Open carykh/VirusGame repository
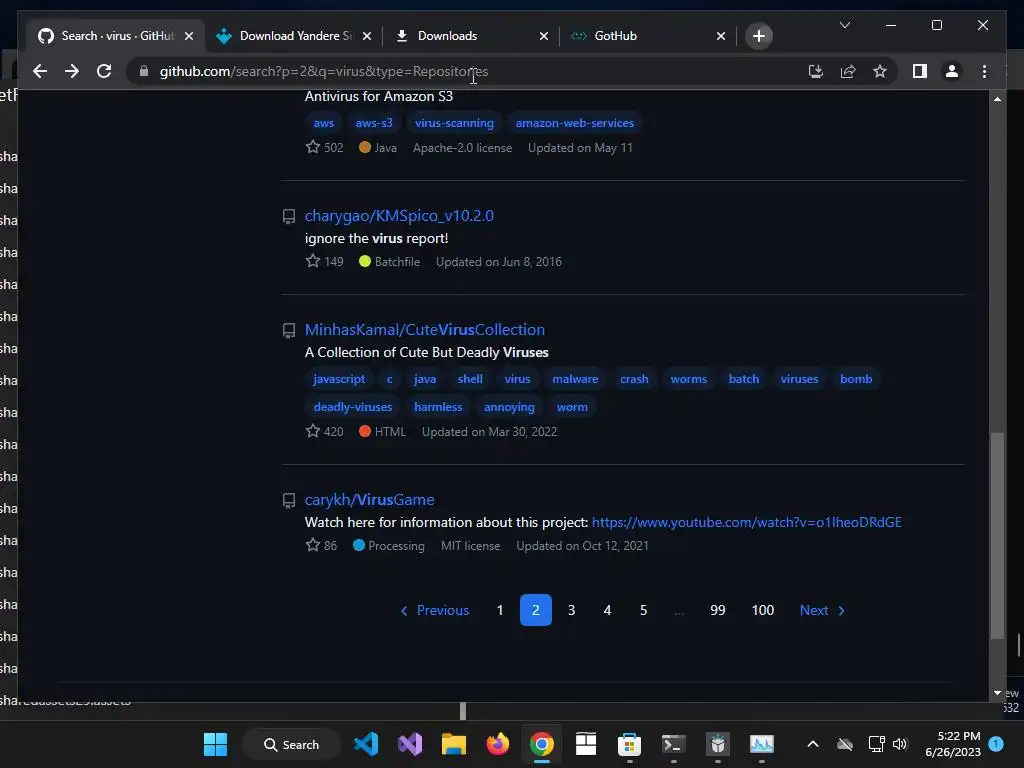The image size is (1024, 768). 369,500
